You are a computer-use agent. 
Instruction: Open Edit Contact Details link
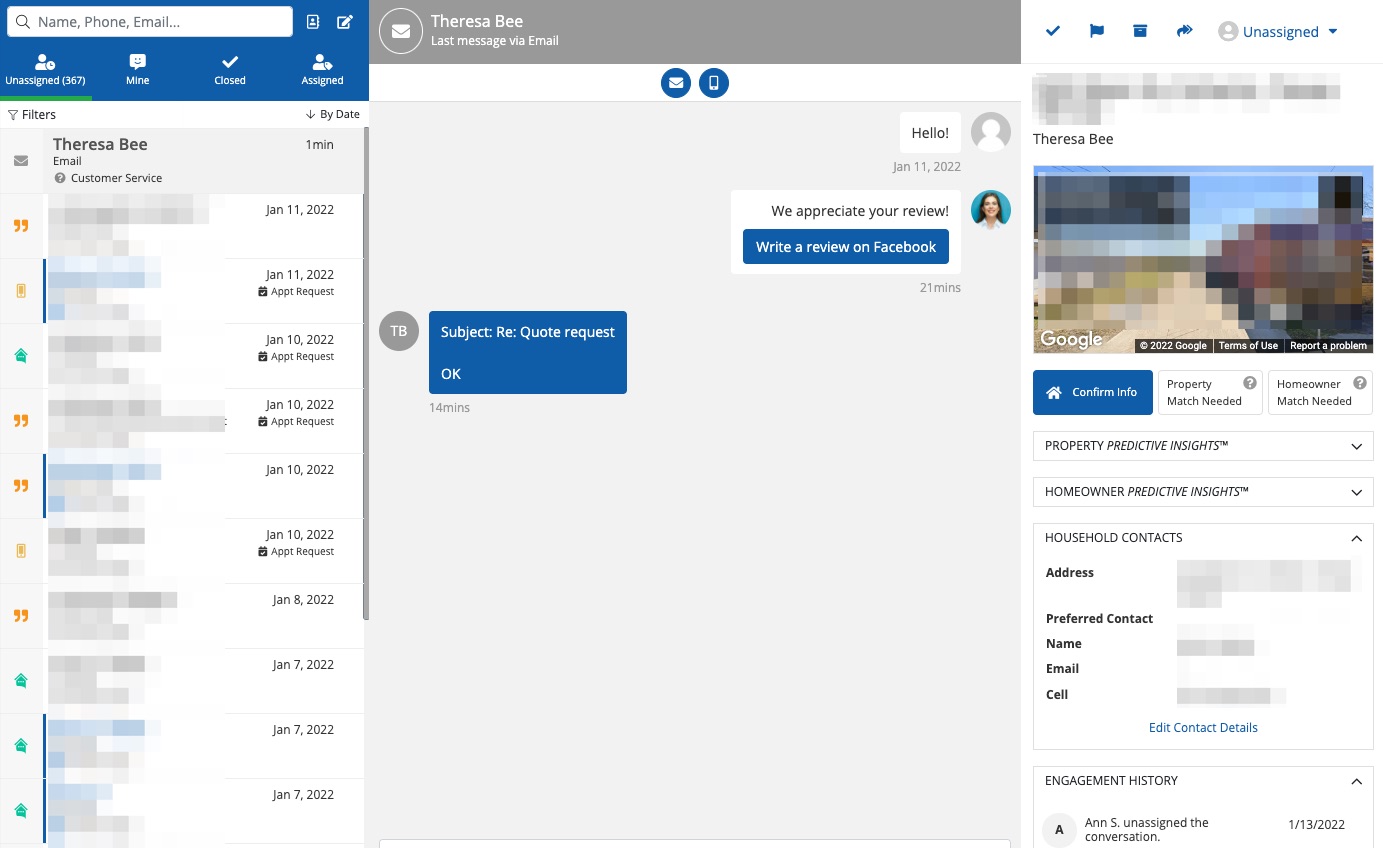click(x=1203, y=727)
